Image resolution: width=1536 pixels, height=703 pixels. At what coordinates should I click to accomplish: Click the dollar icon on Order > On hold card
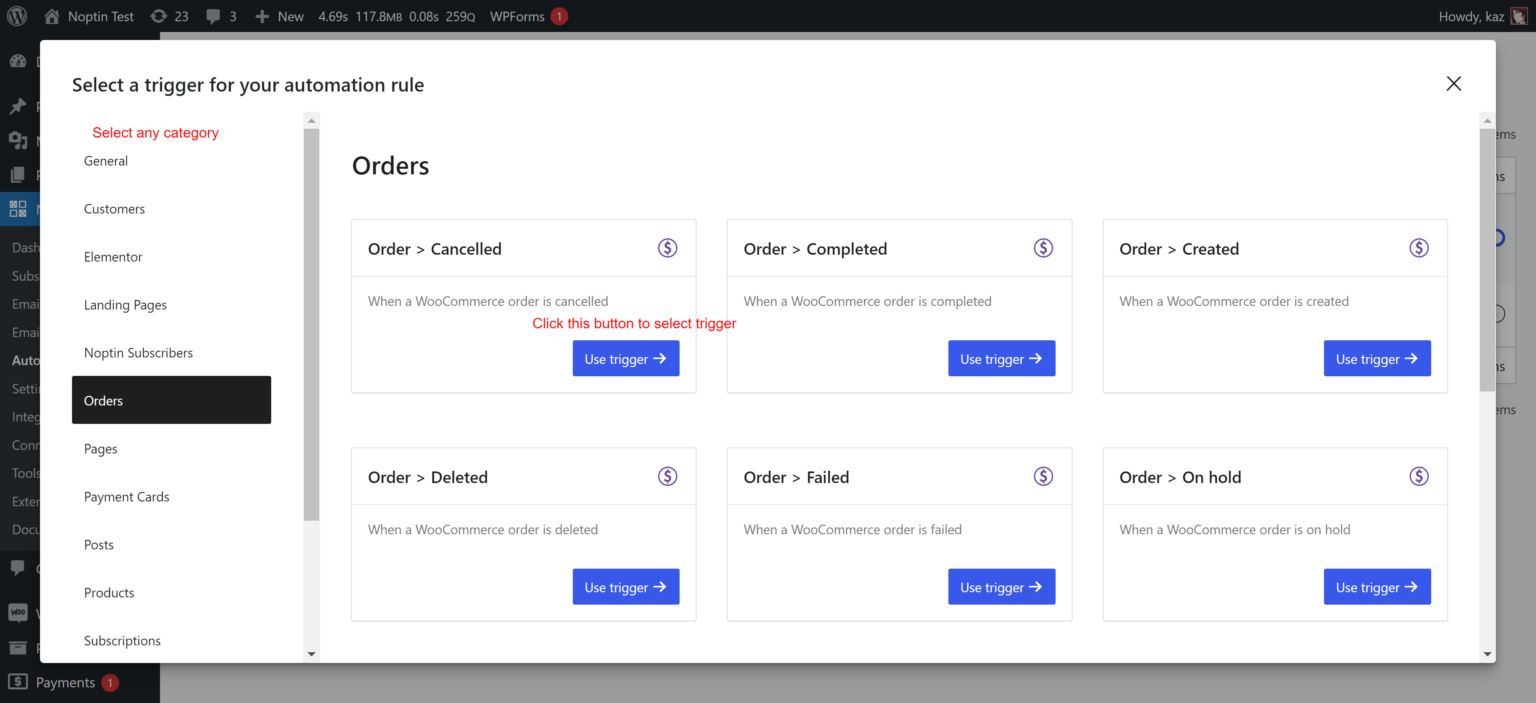pyautogui.click(x=1418, y=476)
